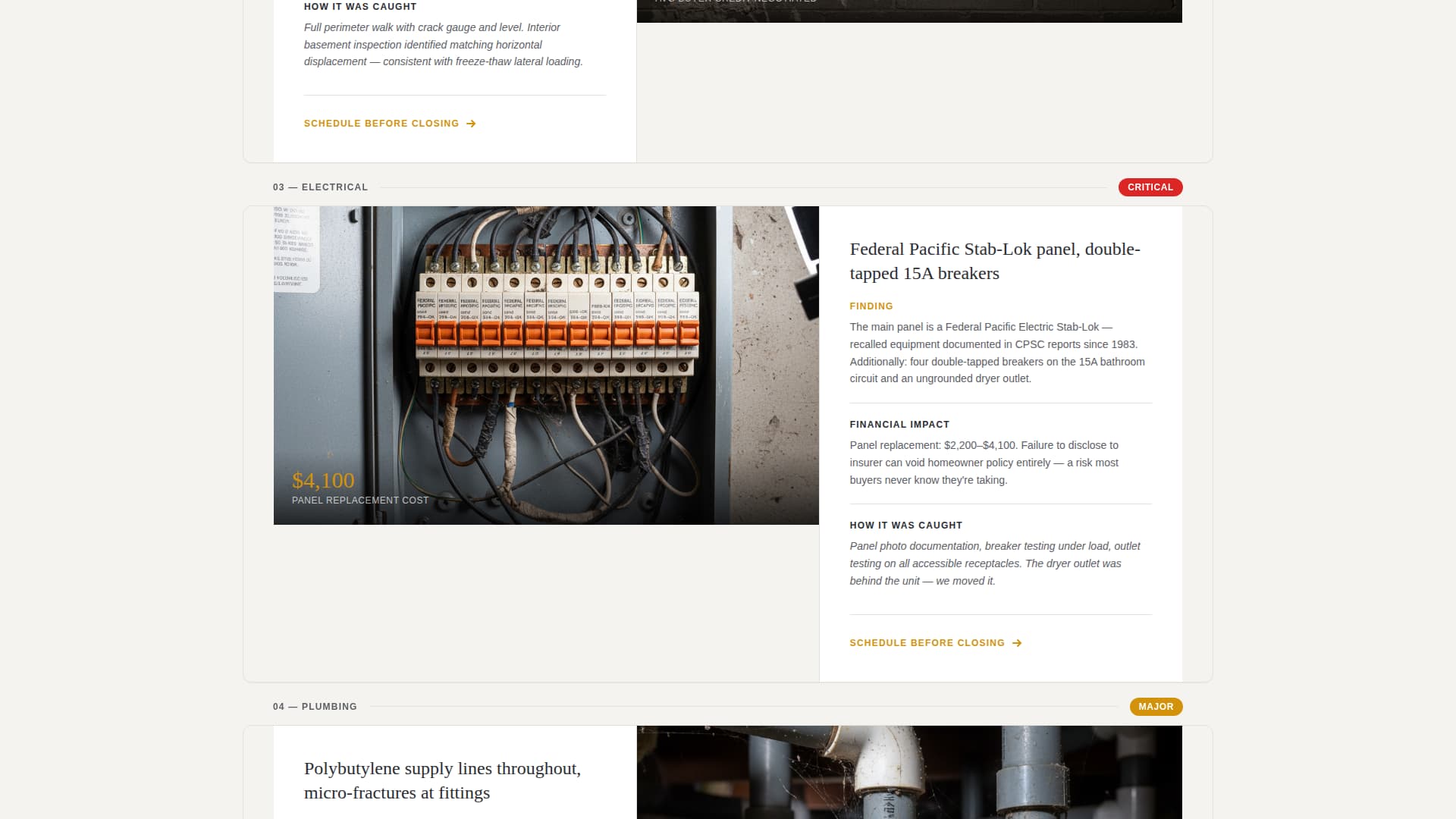The image size is (1456, 819).
Task: Click the HOW IT WAS CAUGHT heading
Action: coord(905,525)
